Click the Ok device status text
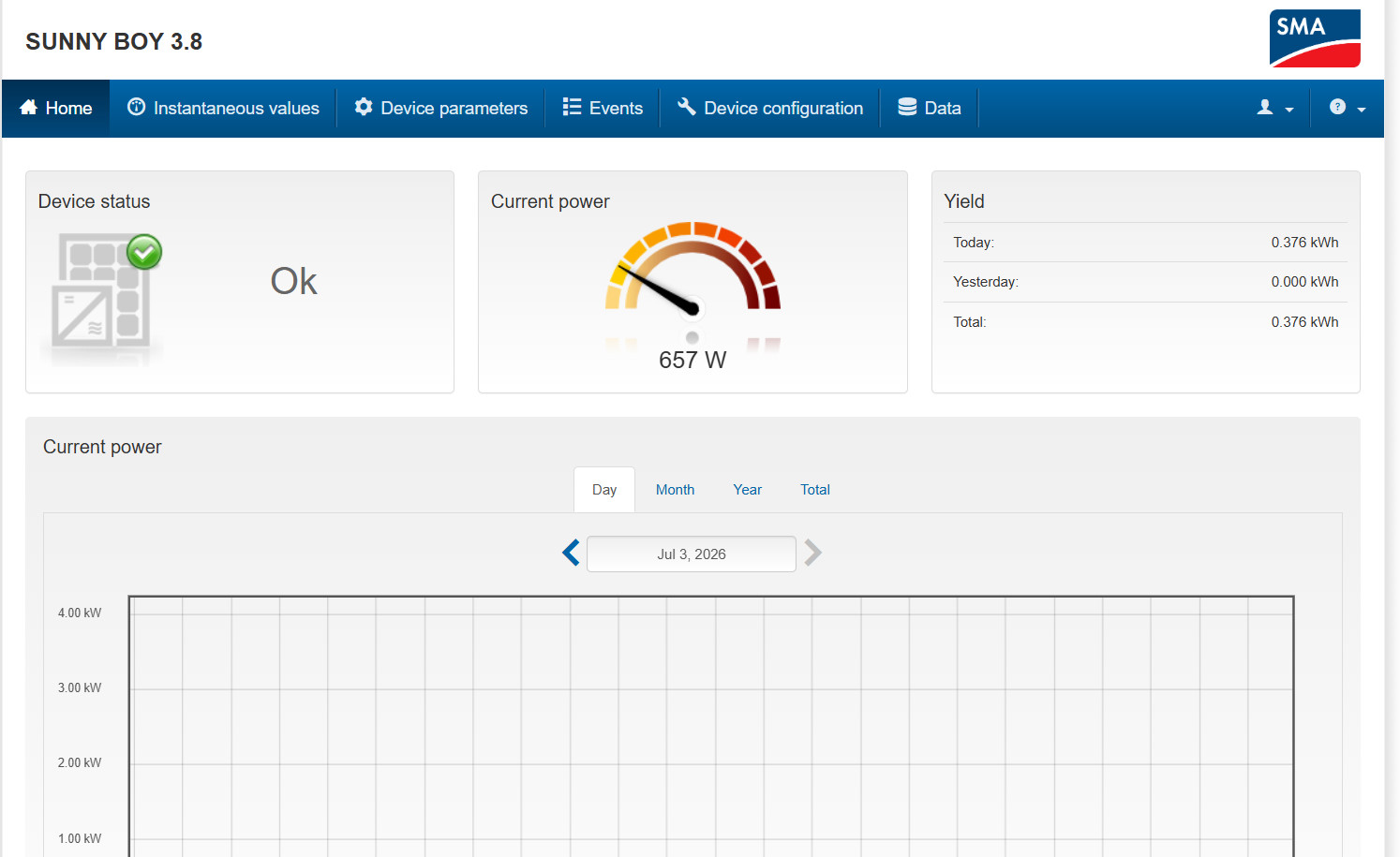 click(x=293, y=281)
